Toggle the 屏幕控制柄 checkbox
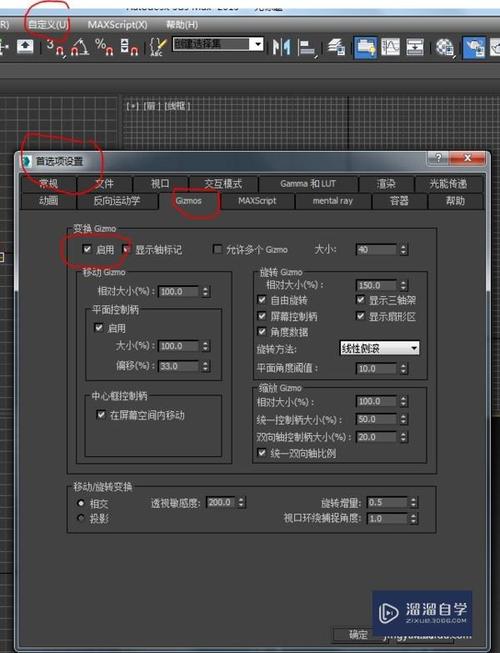 coord(262,316)
